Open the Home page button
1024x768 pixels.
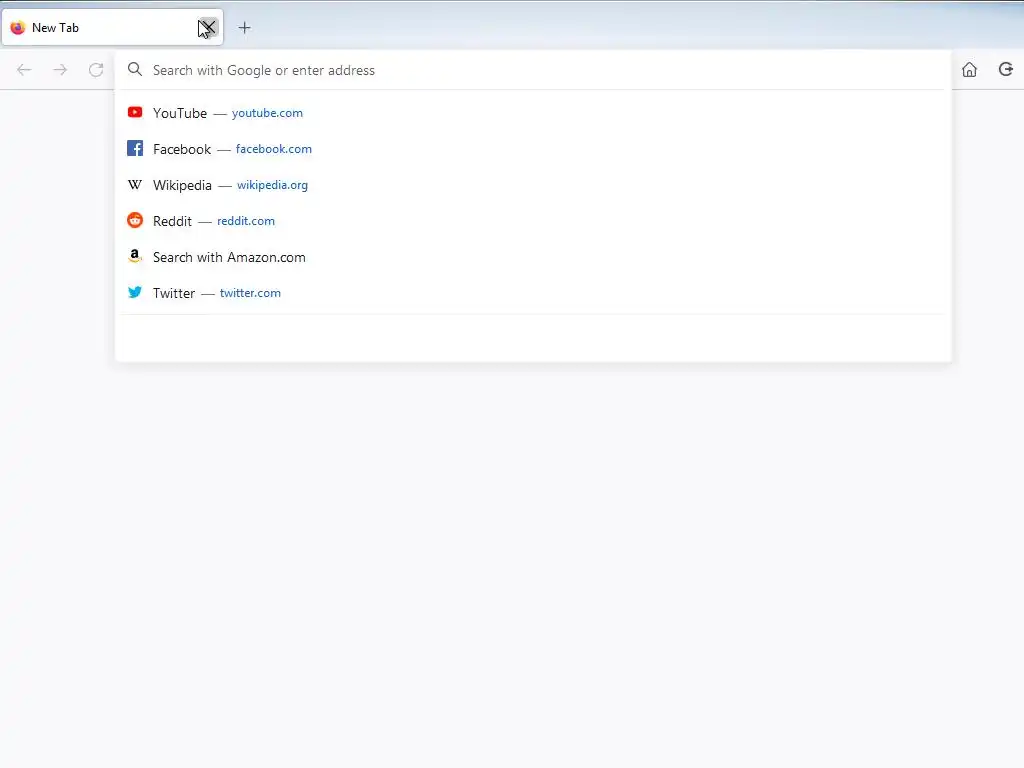point(969,69)
